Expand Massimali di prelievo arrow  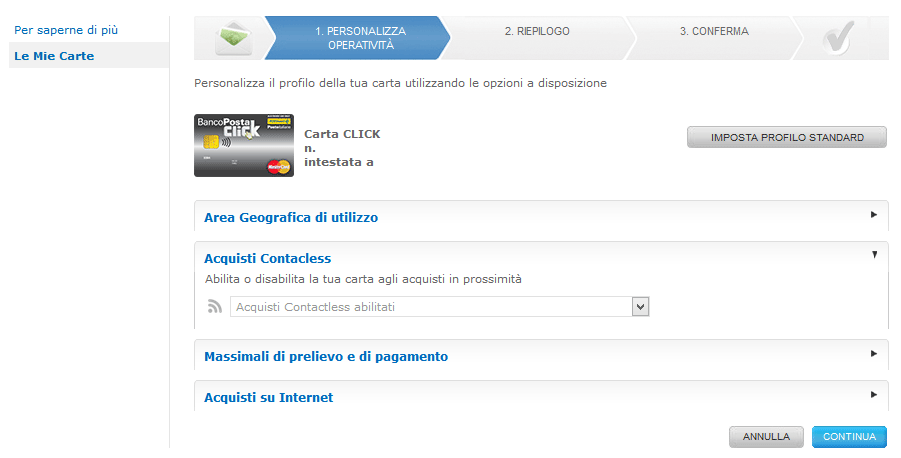coord(874,353)
